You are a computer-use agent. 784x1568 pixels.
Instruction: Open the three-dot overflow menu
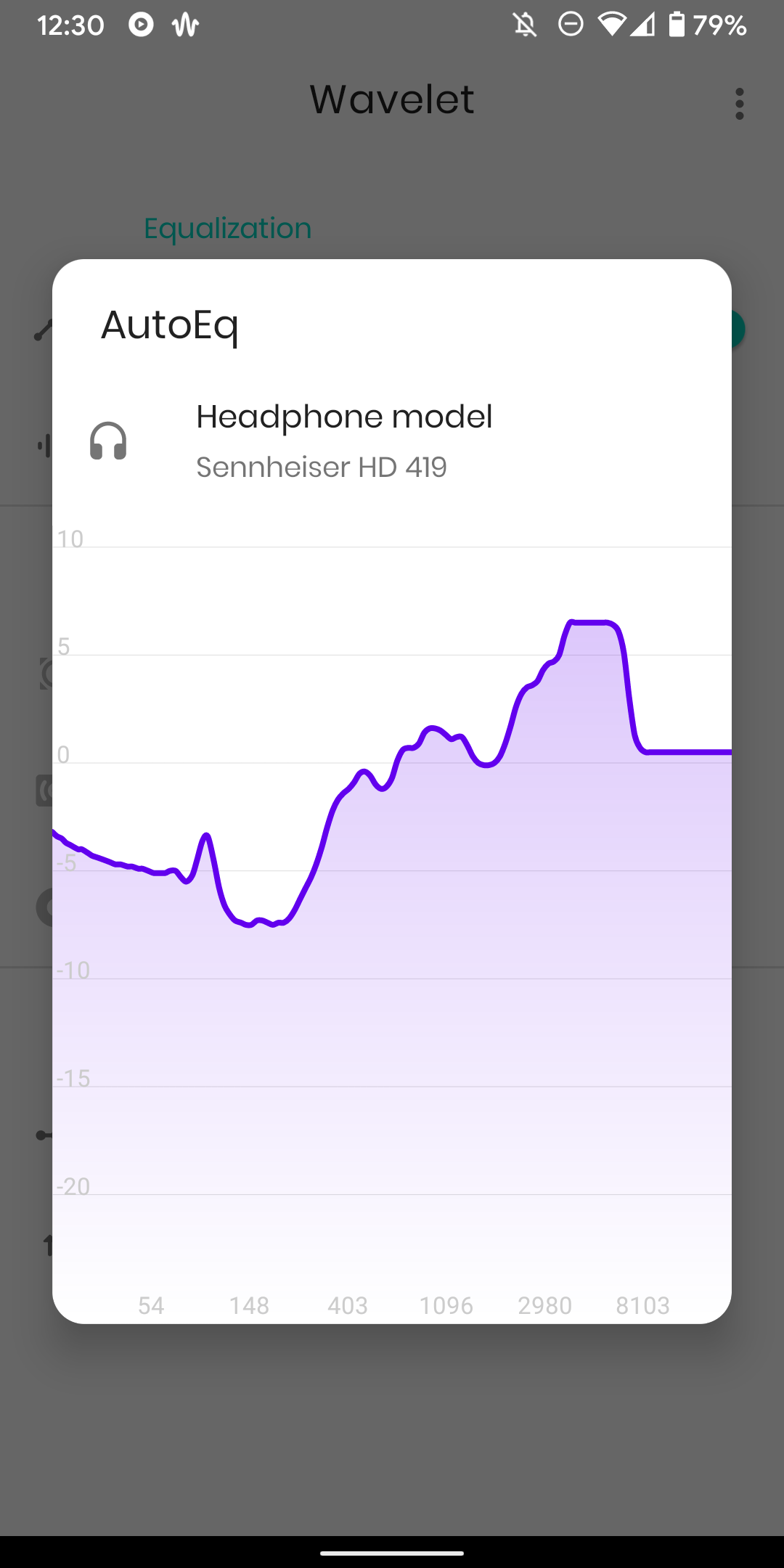(739, 104)
